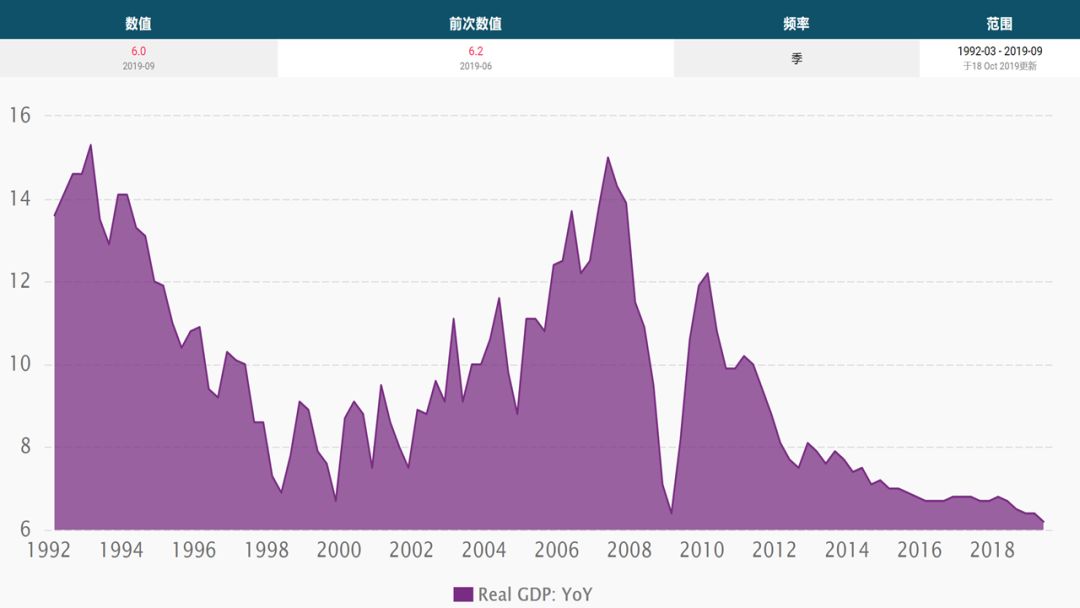The width and height of the screenshot is (1080, 608).
Task: Click y-axis label 16
Action: point(20,115)
